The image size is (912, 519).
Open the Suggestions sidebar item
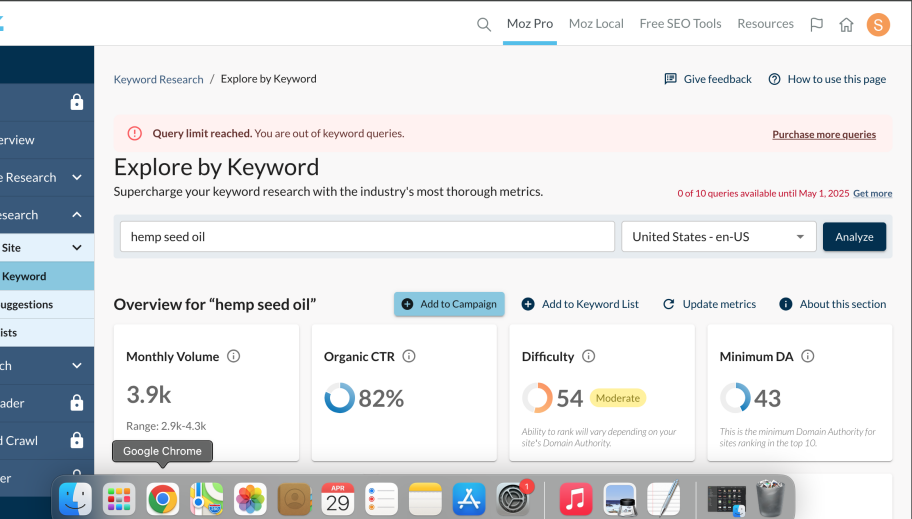pos(47,304)
